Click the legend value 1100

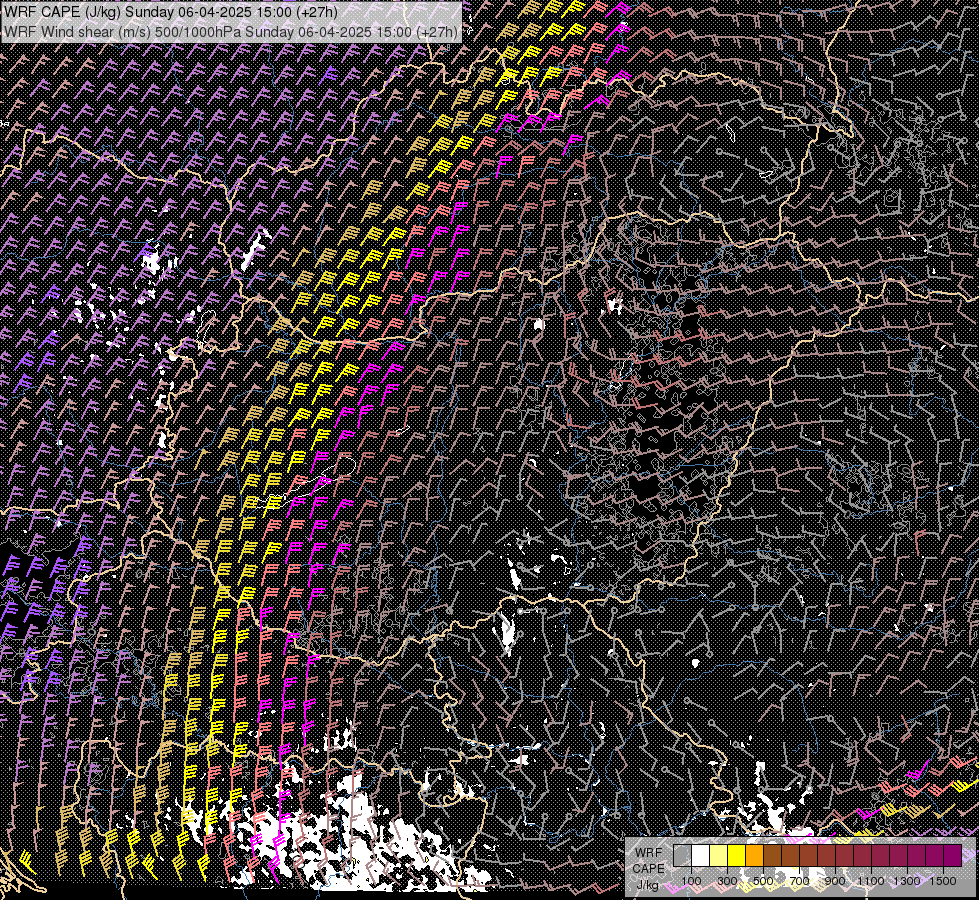[x=871, y=881]
